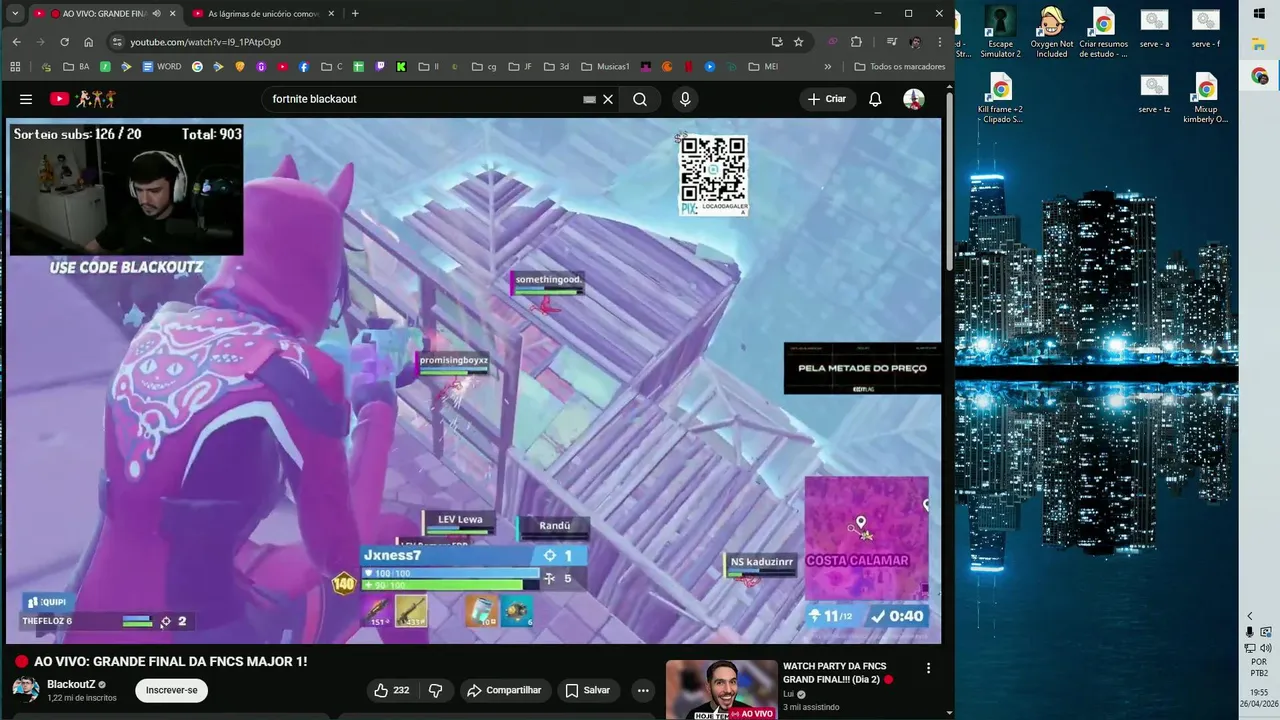Open the tab search dropdown arrow
This screenshot has width=1280, height=720.
tap(14, 14)
